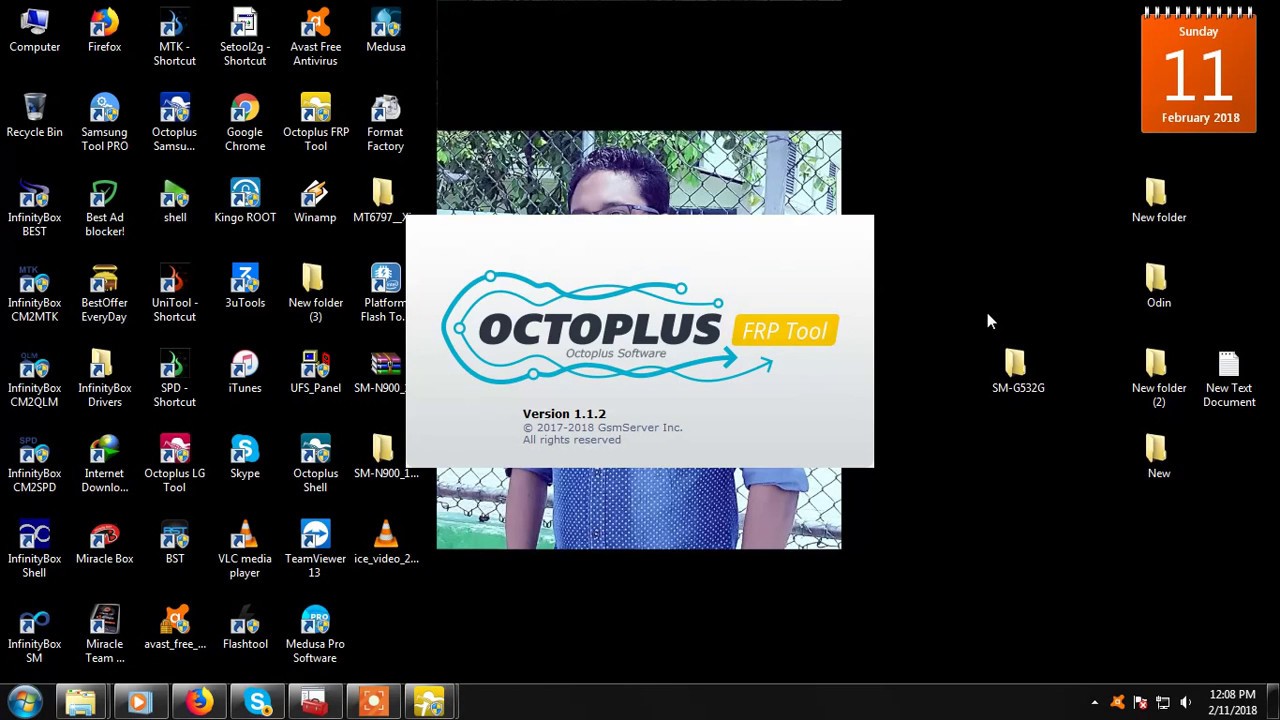The image size is (1280, 720).
Task: Switch to Skype on the taskbar
Action: (257, 702)
